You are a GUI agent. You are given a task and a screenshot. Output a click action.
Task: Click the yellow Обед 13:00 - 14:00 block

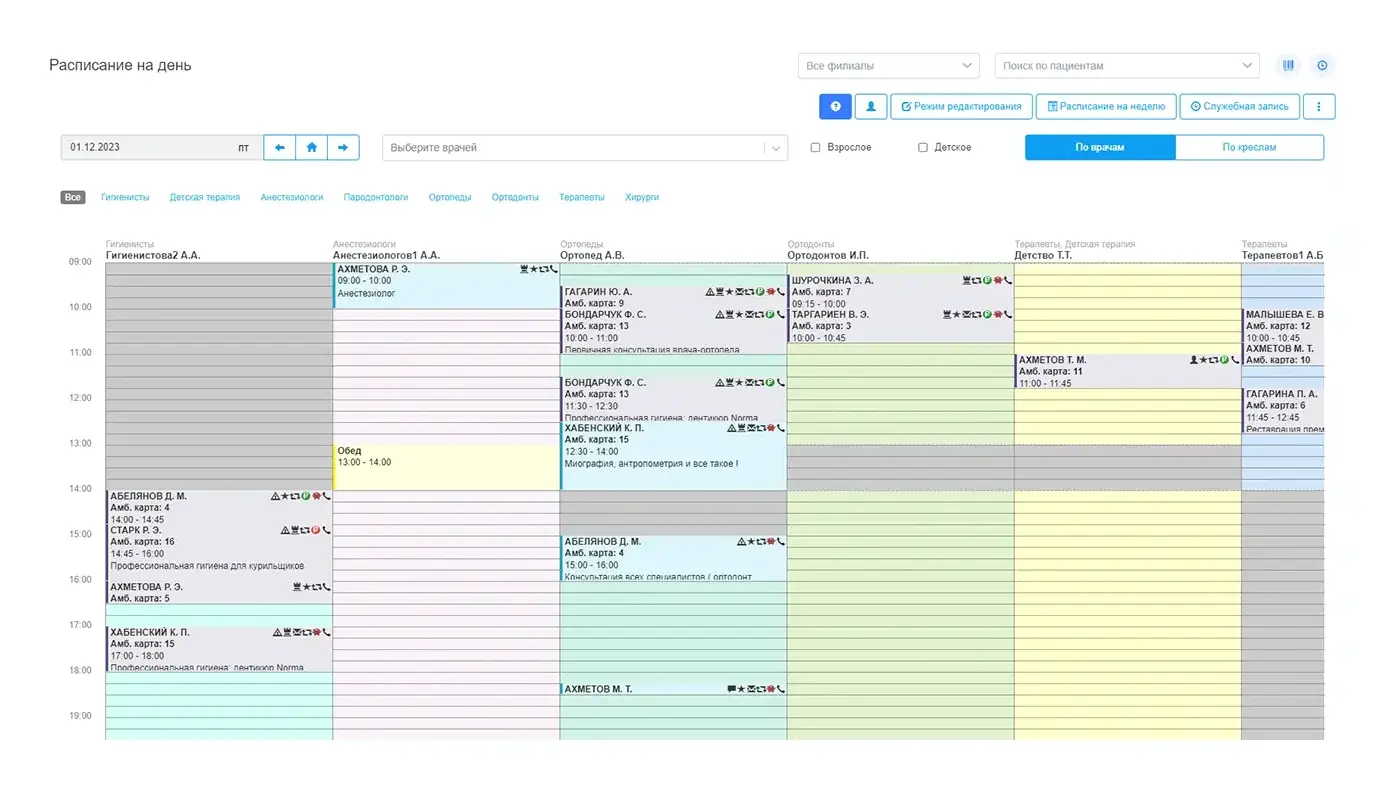pyautogui.click(x=446, y=467)
